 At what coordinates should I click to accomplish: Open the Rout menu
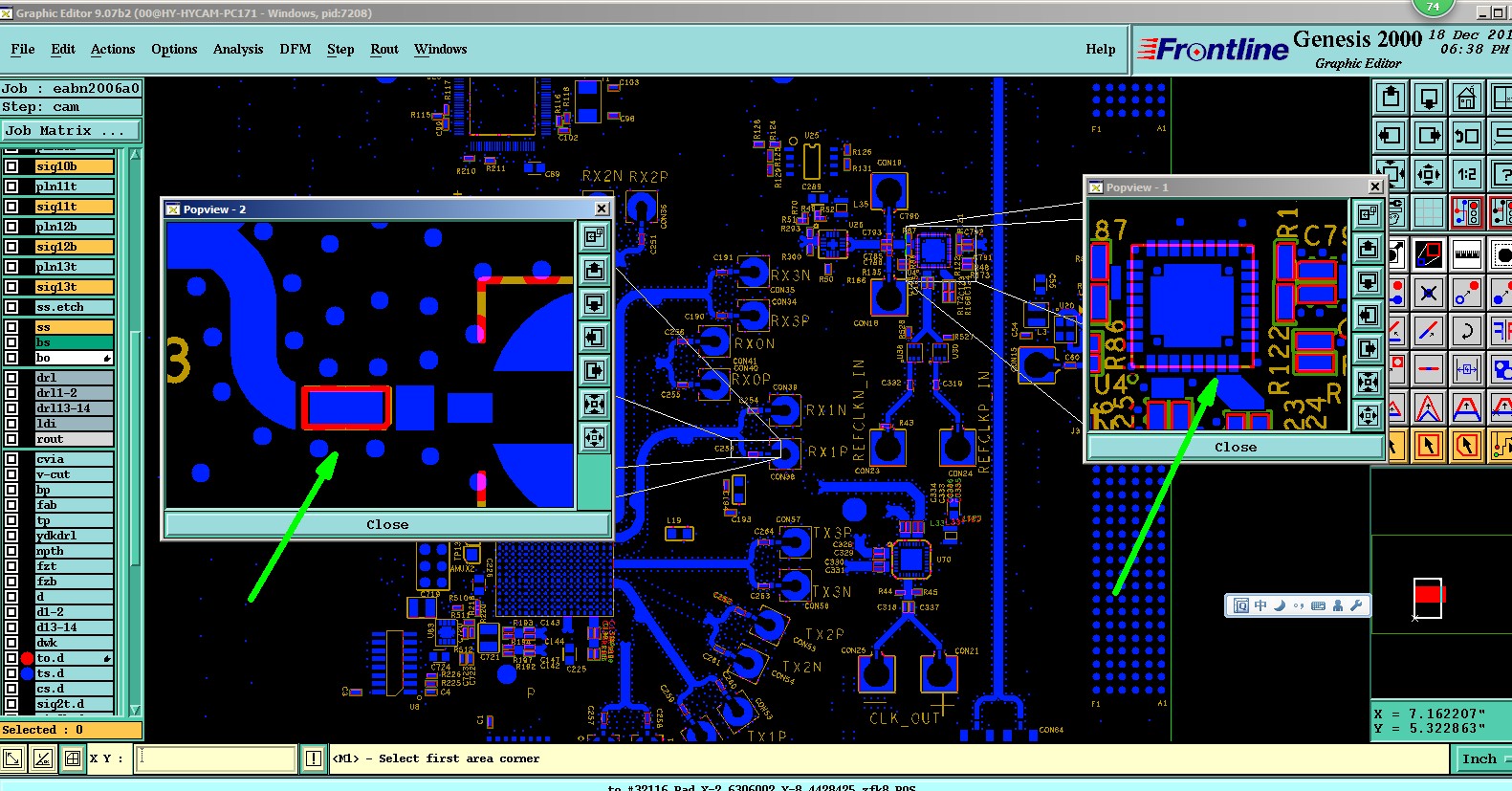pyautogui.click(x=384, y=50)
